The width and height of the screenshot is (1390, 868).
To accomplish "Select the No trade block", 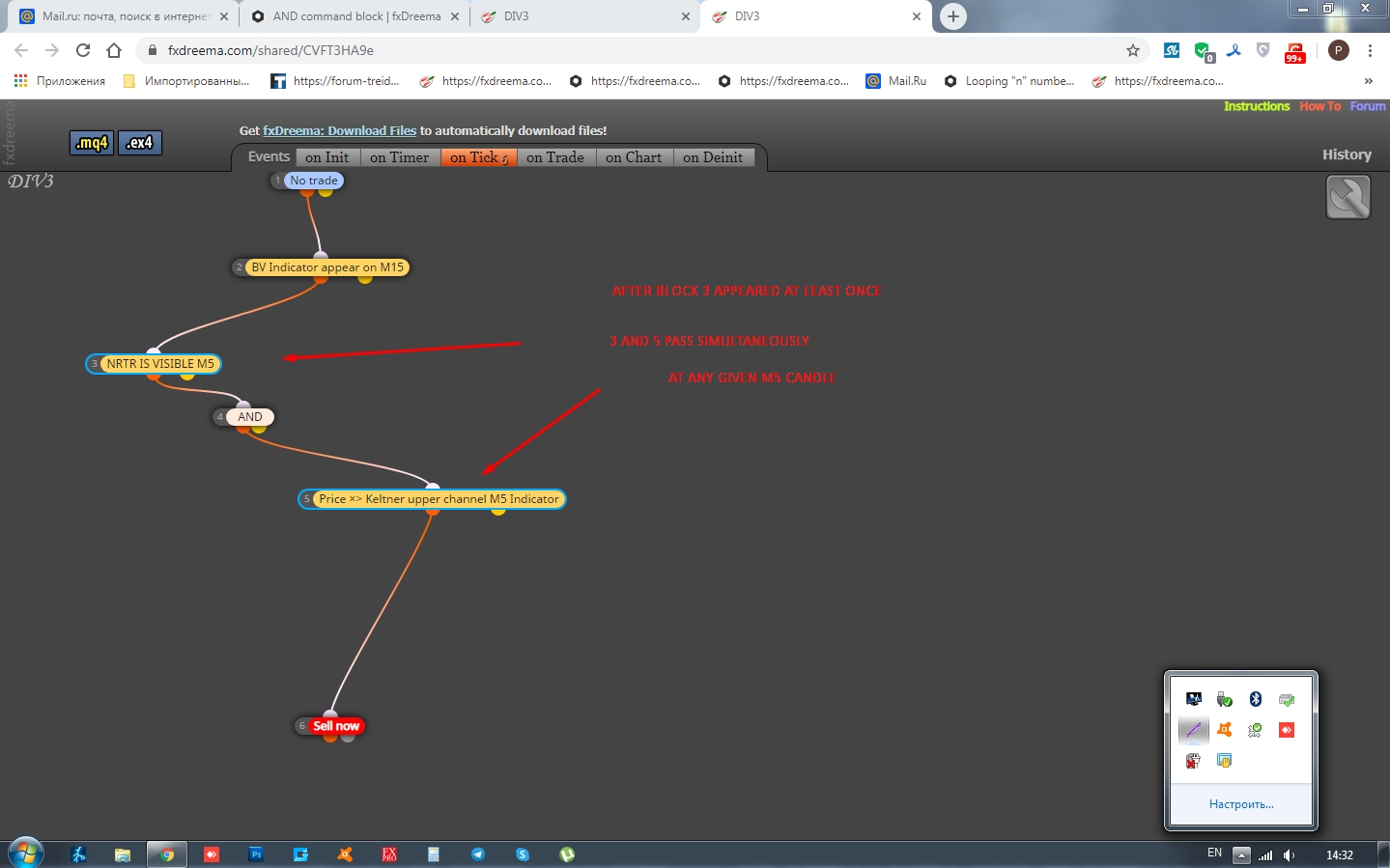I will coord(314,181).
